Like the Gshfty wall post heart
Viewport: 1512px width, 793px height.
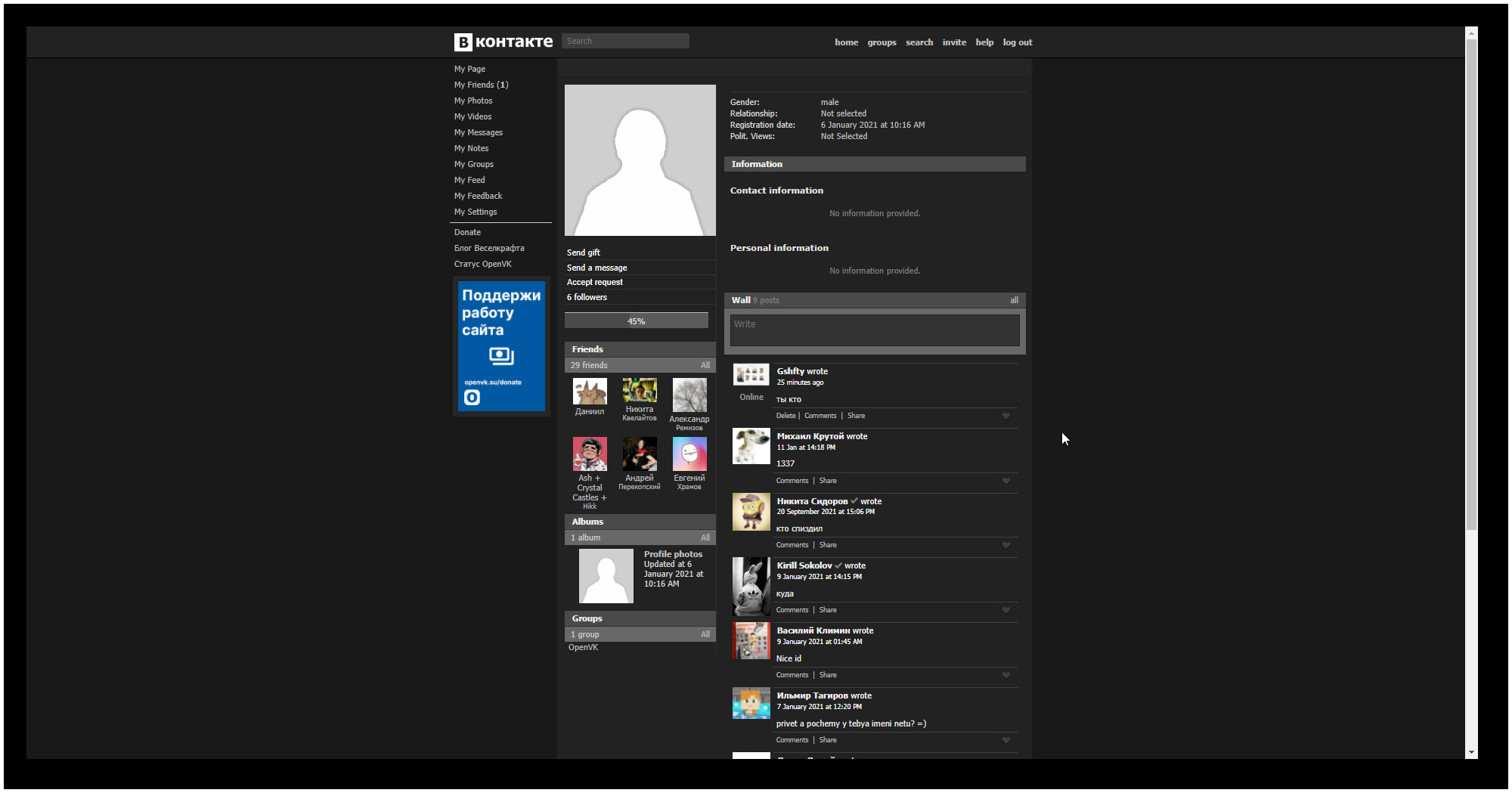(1005, 416)
